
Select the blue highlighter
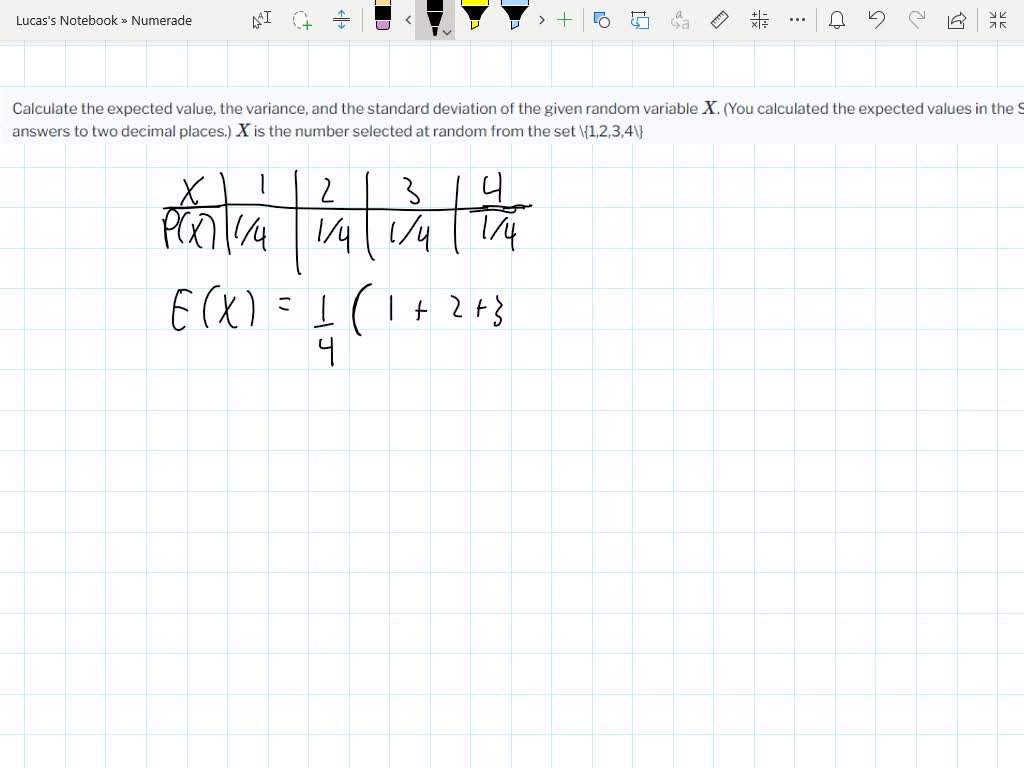[x=516, y=18]
